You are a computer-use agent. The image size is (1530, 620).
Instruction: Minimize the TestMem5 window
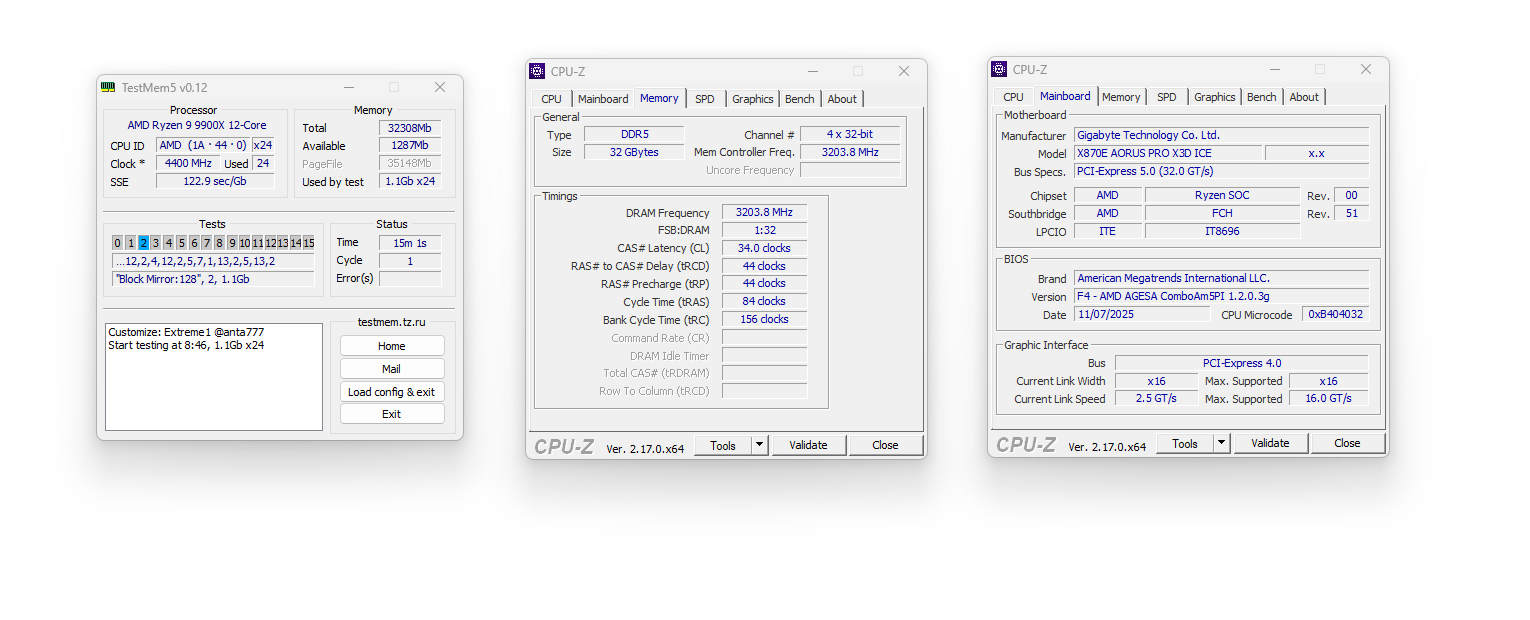[x=347, y=87]
